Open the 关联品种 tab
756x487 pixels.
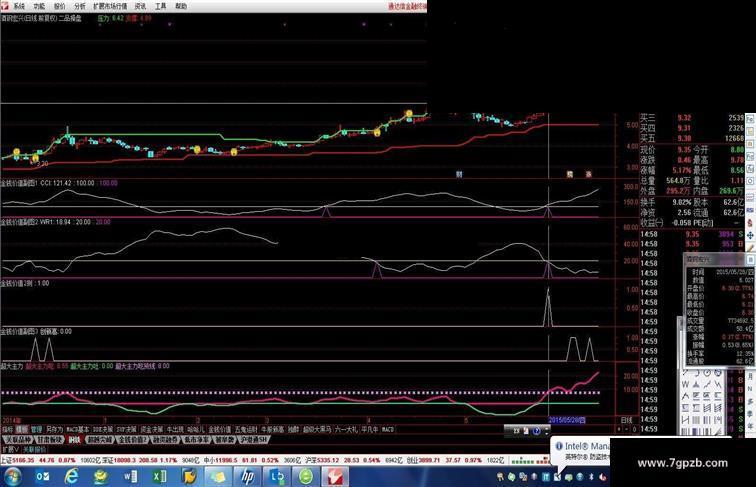(x=18, y=440)
